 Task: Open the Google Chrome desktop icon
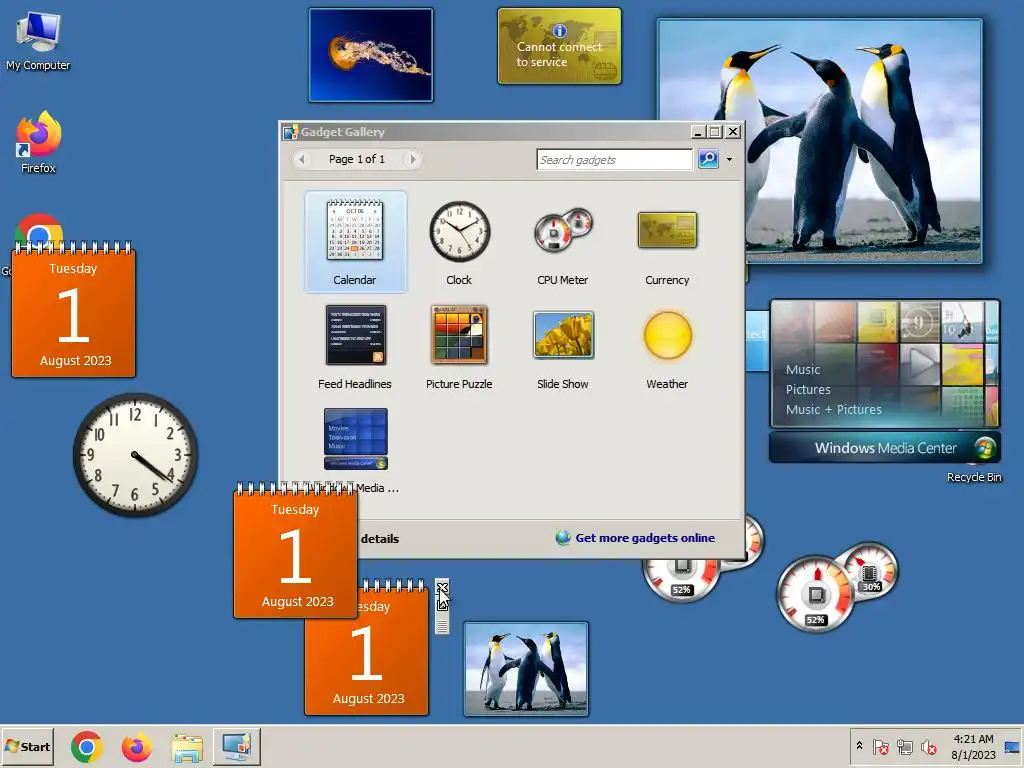[x=39, y=230]
